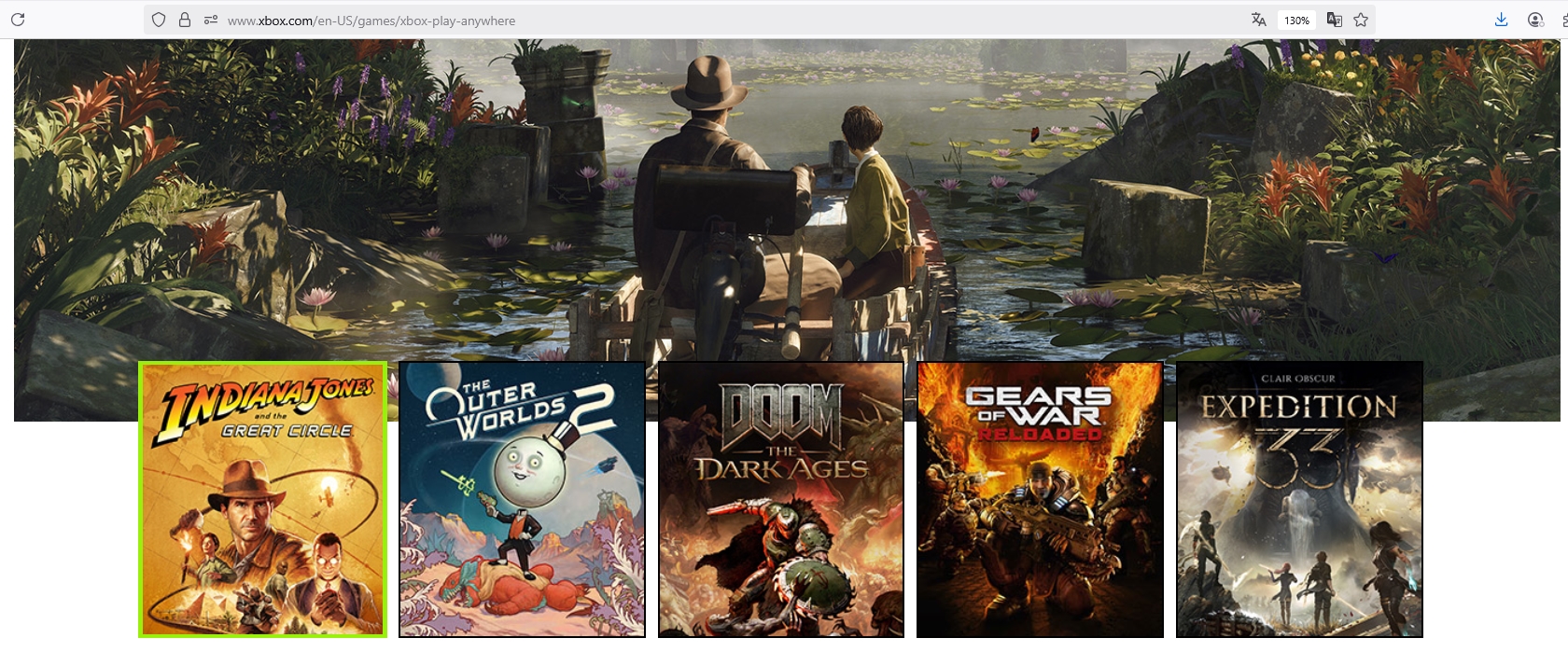
Task: Open the account profile icon
Action: coord(1535,20)
